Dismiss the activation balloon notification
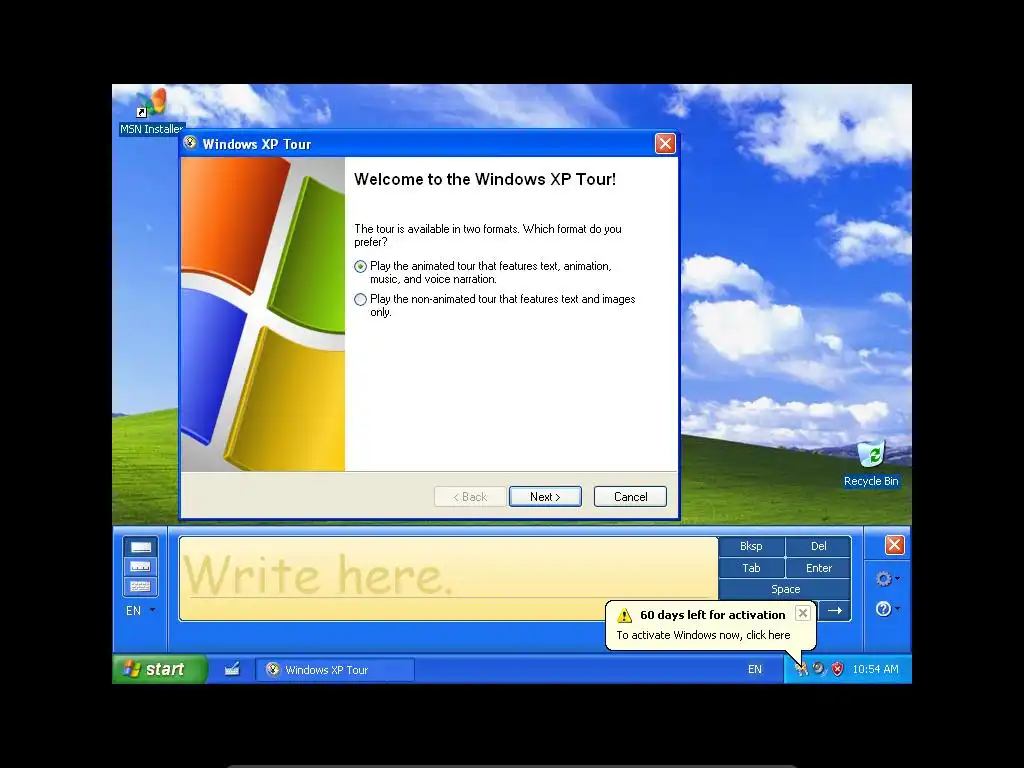Screen dimensions: 1024x768 point(803,613)
